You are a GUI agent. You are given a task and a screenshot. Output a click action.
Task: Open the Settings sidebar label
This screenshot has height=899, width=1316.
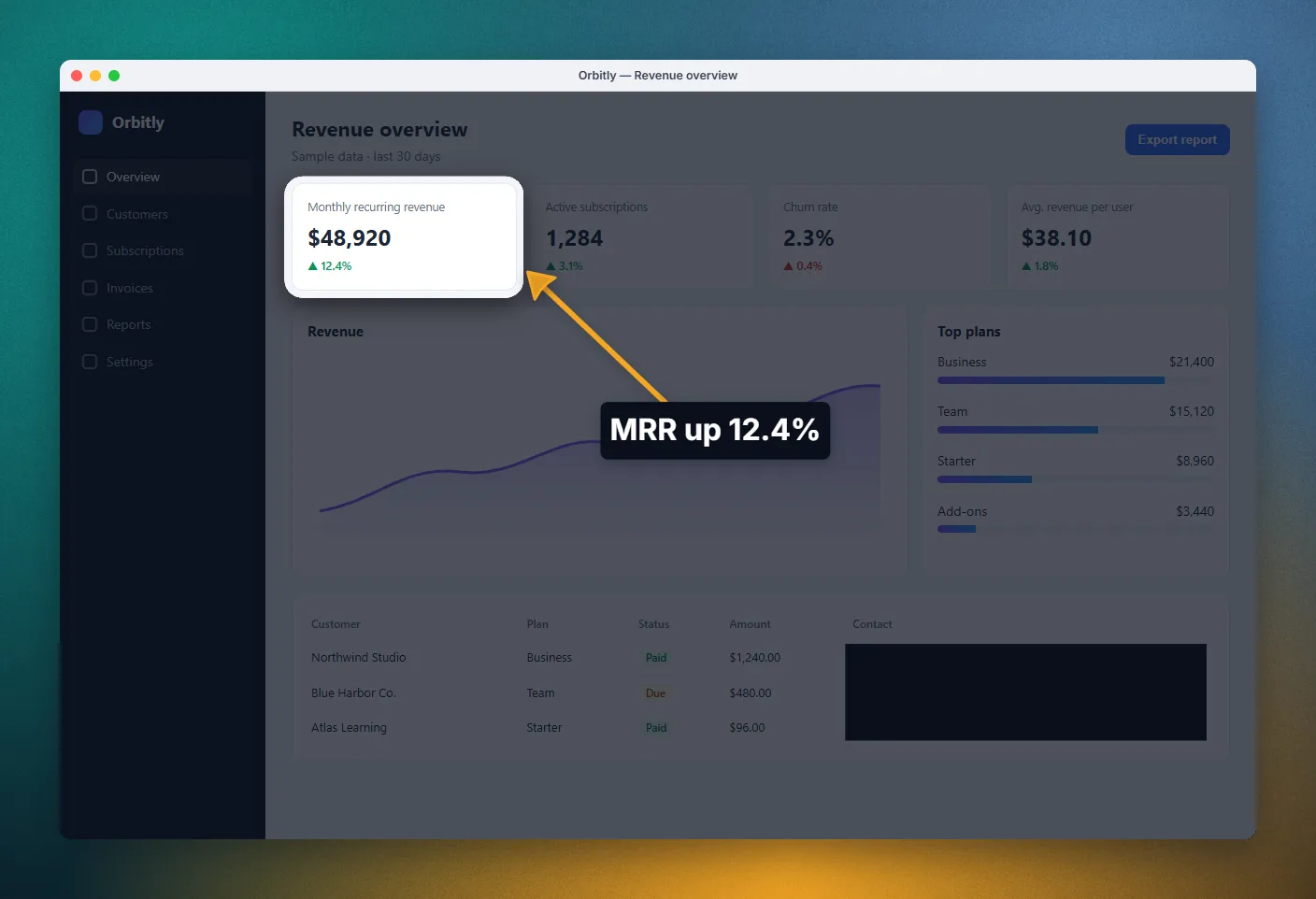[130, 362]
